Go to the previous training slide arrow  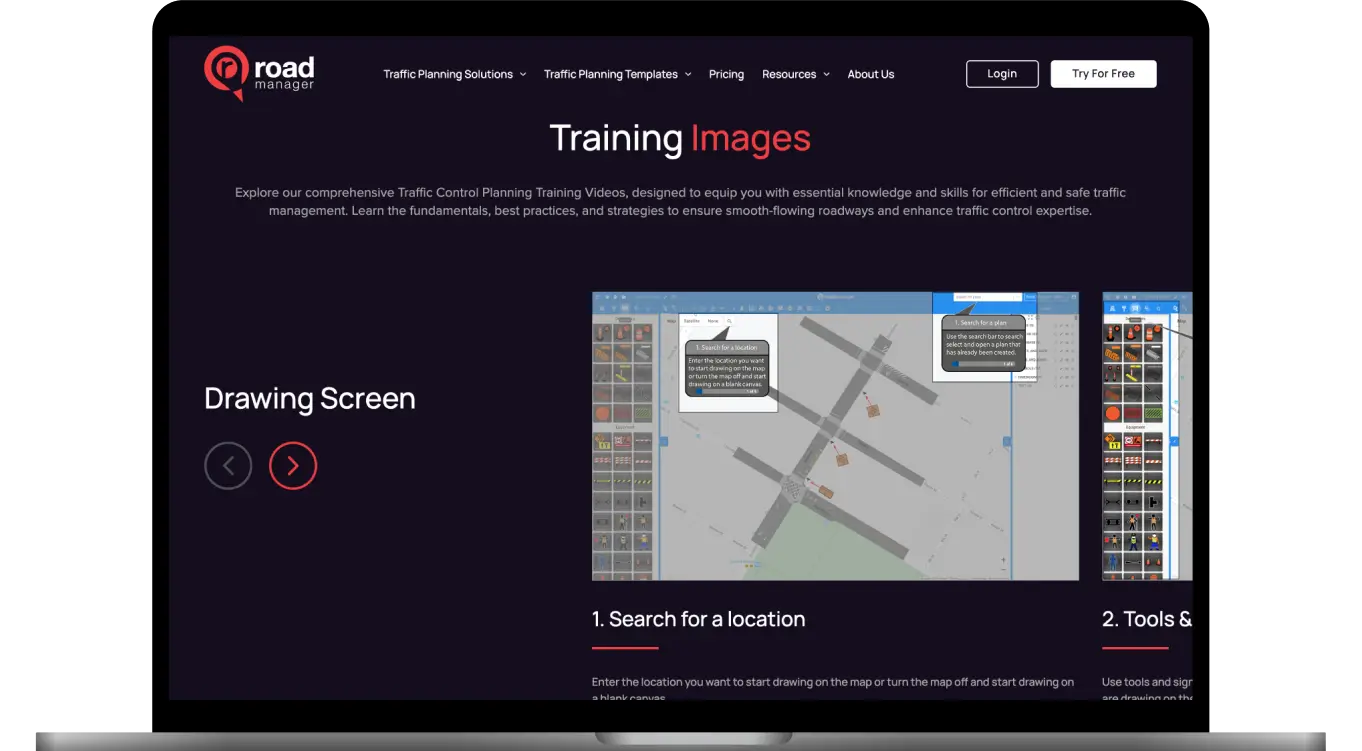(x=228, y=466)
